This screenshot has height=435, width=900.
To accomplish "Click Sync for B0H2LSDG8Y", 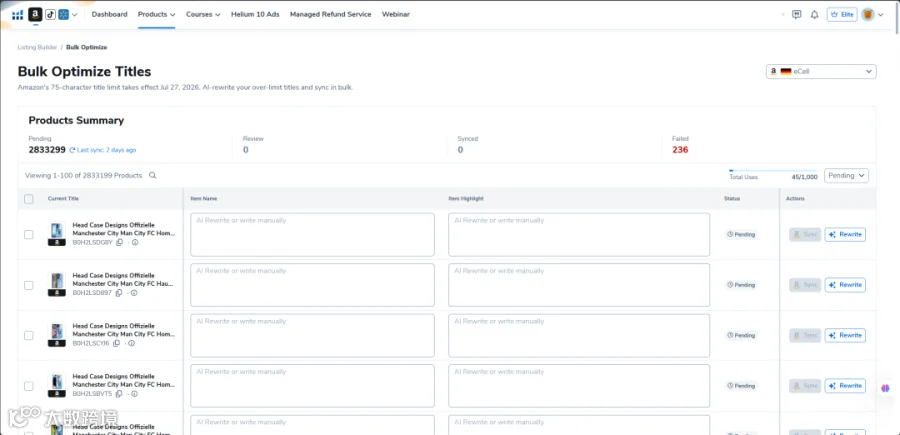I will 805,234.
